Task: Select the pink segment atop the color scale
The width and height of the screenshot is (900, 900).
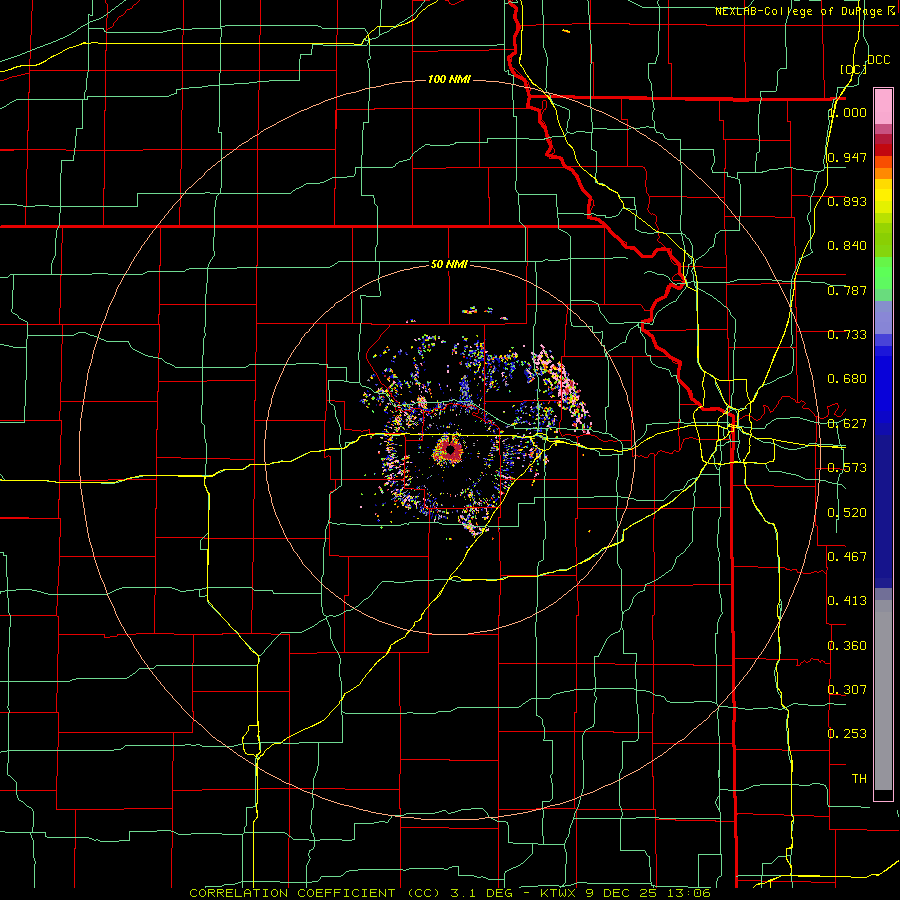Action: [883, 107]
